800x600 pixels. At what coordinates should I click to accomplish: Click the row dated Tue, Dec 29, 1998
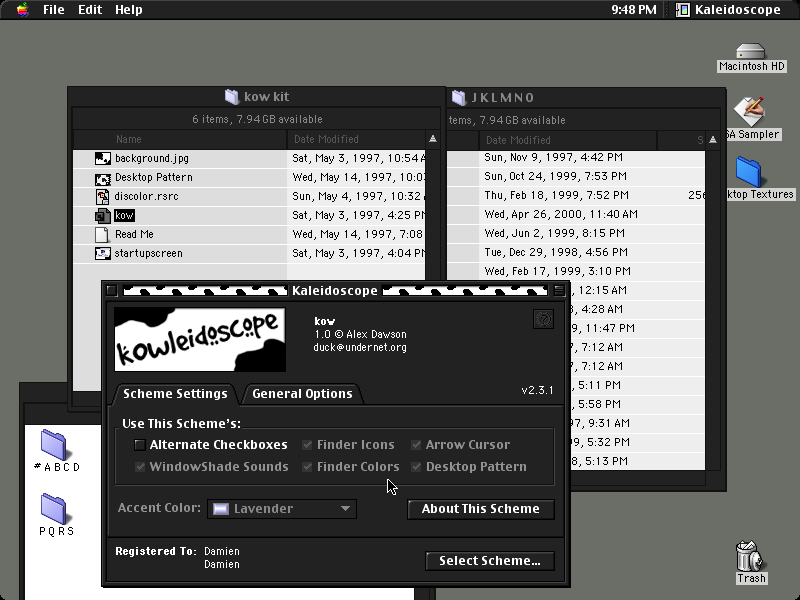pyautogui.click(x=576, y=252)
